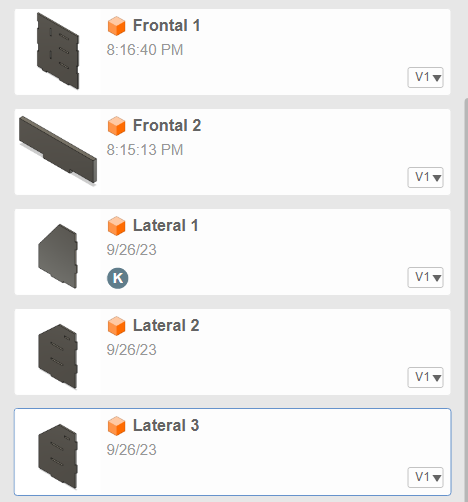Click the orange cube icon beside Frontal 2
This screenshot has height=502, width=468.
[116, 126]
